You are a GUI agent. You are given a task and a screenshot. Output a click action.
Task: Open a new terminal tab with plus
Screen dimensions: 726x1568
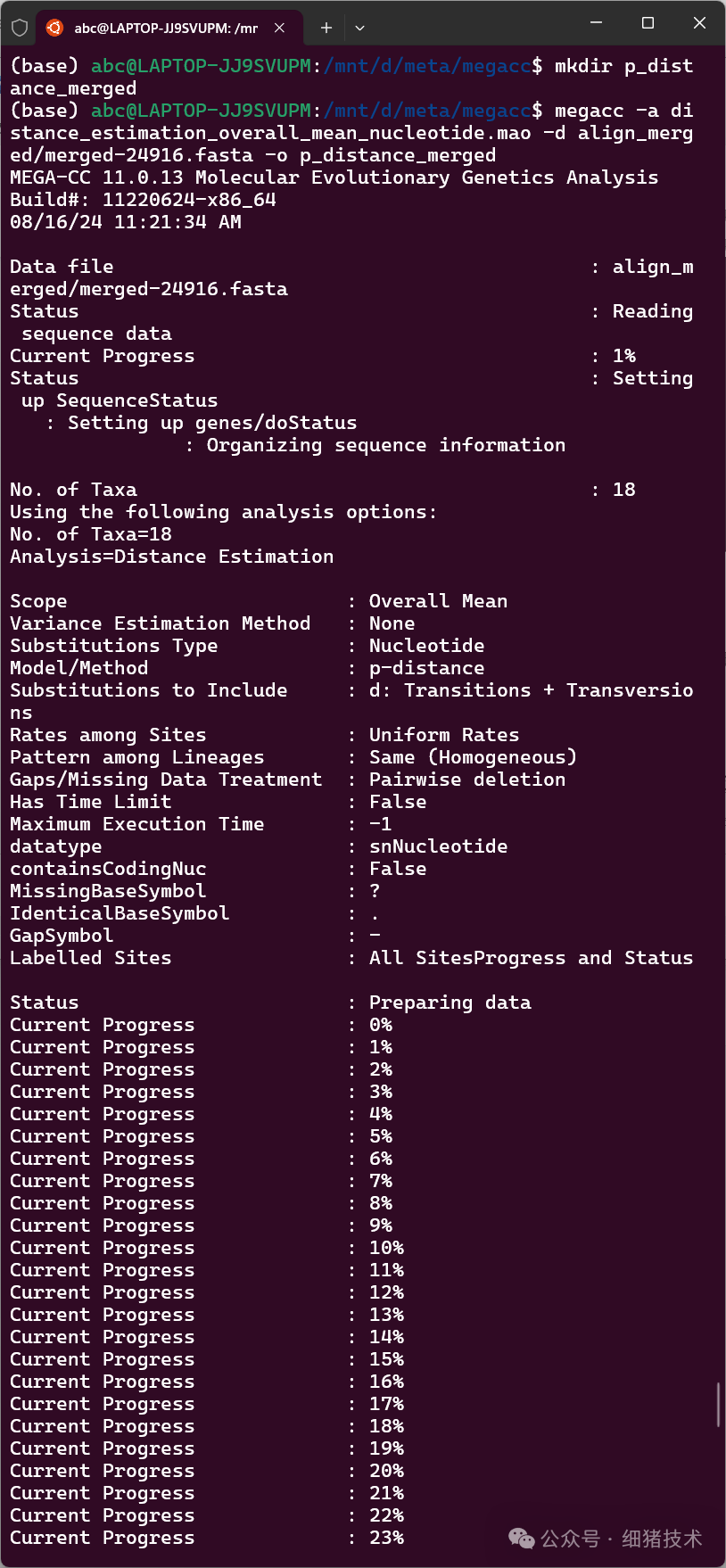click(x=326, y=28)
